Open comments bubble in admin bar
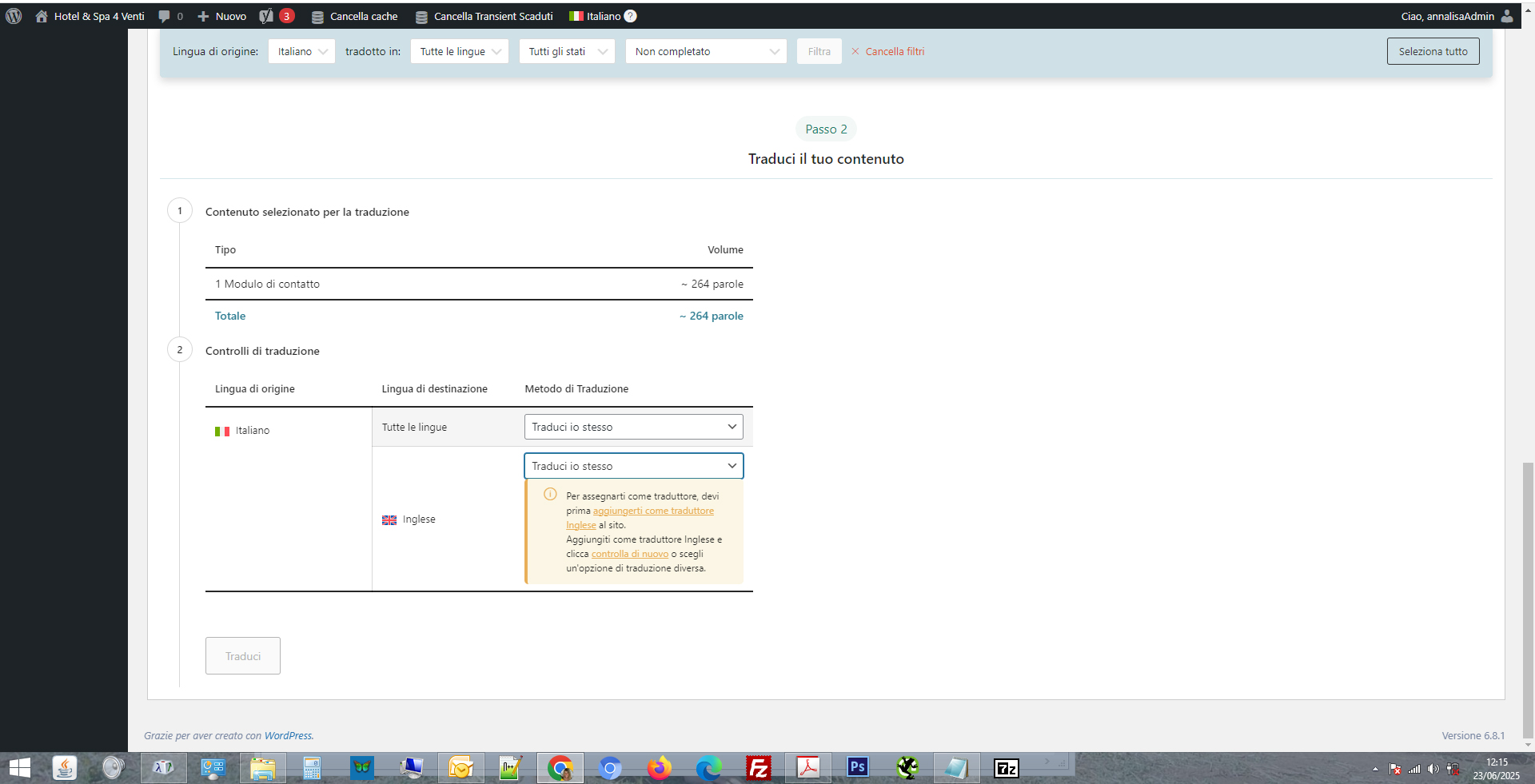 point(170,16)
